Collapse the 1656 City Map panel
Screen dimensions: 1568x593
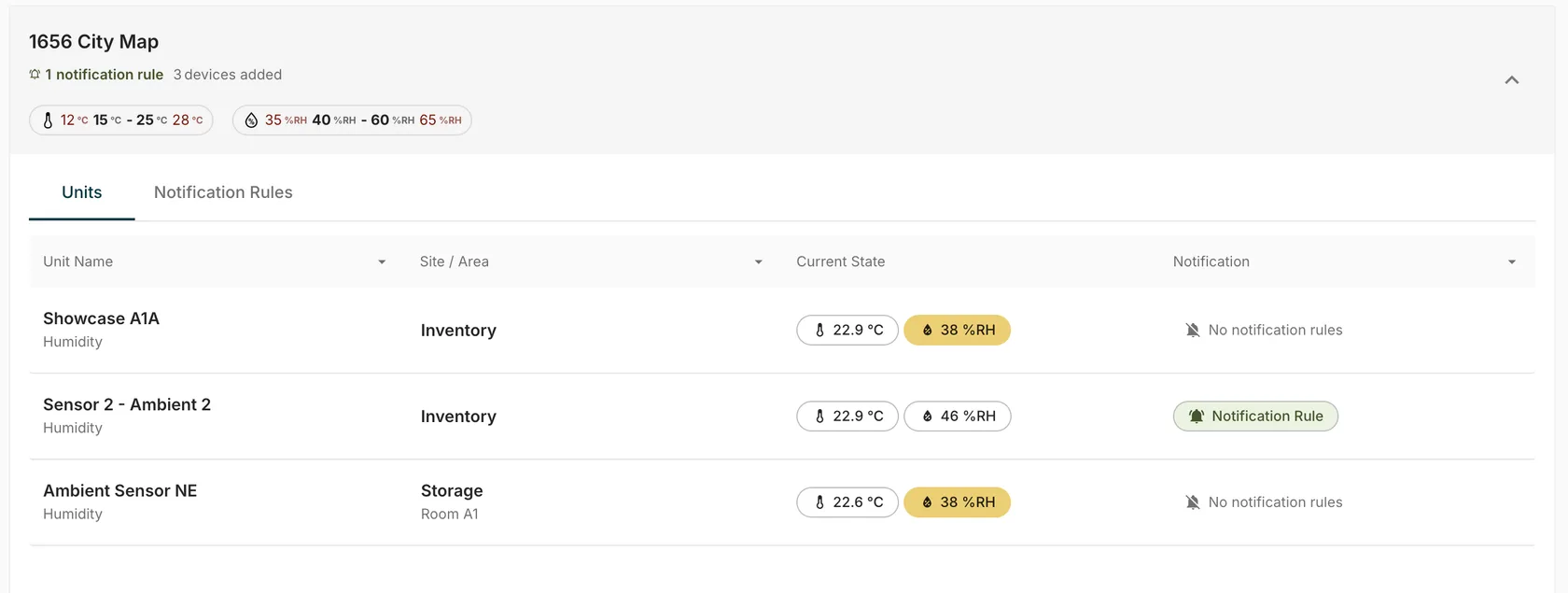click(1511, 80)
